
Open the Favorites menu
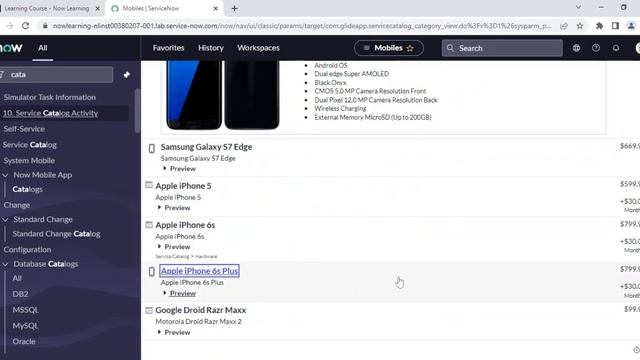[168, 48]
